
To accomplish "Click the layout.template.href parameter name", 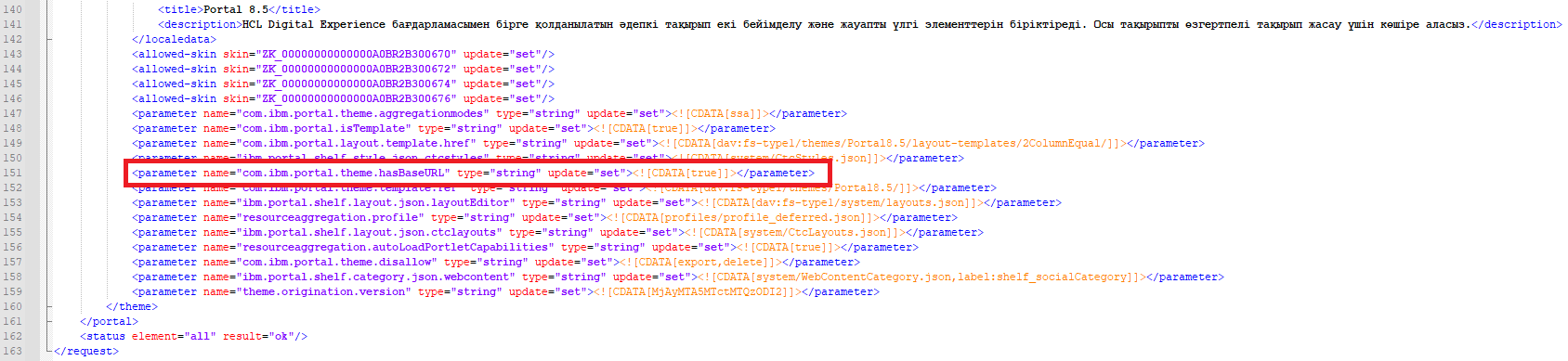I will pyautogui.click(x=356, y=143).
